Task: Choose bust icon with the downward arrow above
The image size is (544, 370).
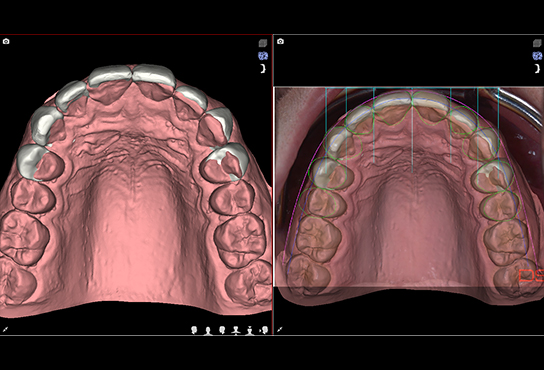Action: click(x=250, y=330)
